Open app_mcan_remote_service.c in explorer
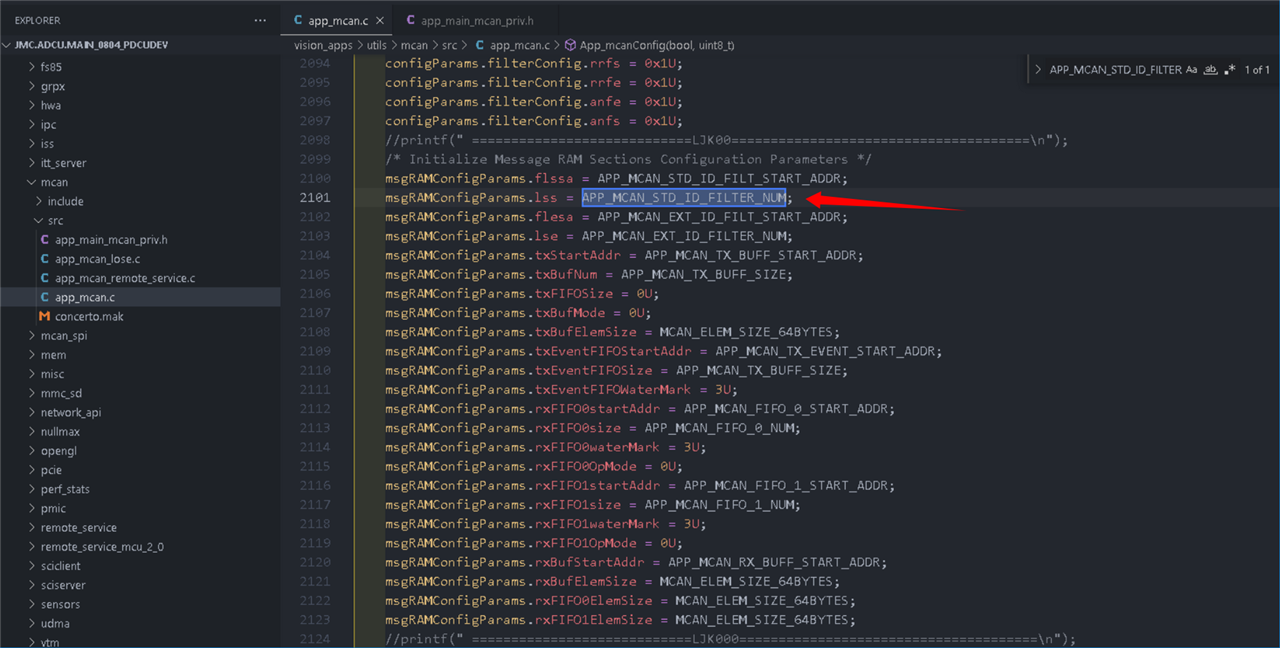Screen dimensions: 1280x648 coord(124,278)
